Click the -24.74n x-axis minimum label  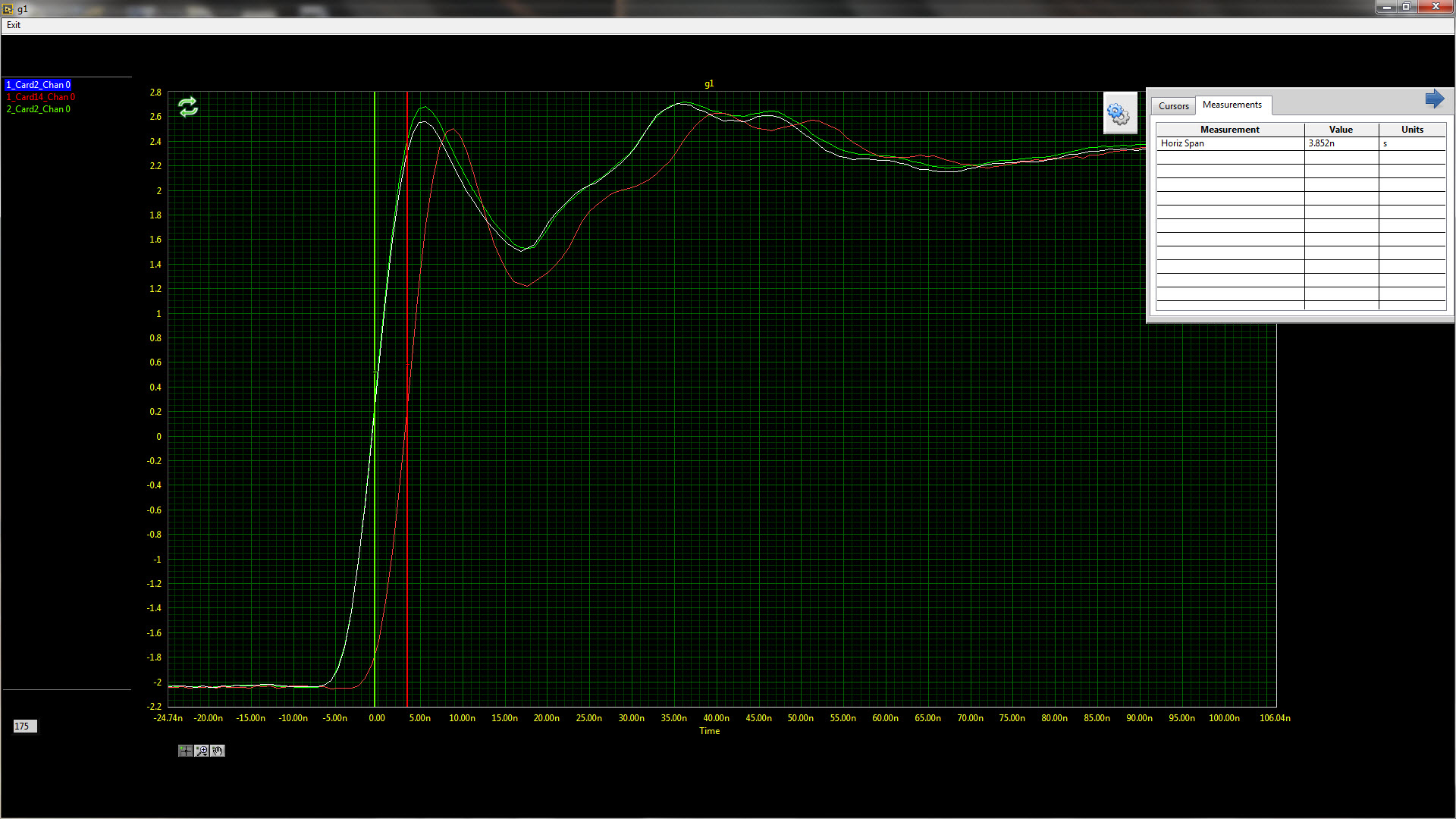coord(168,718)
